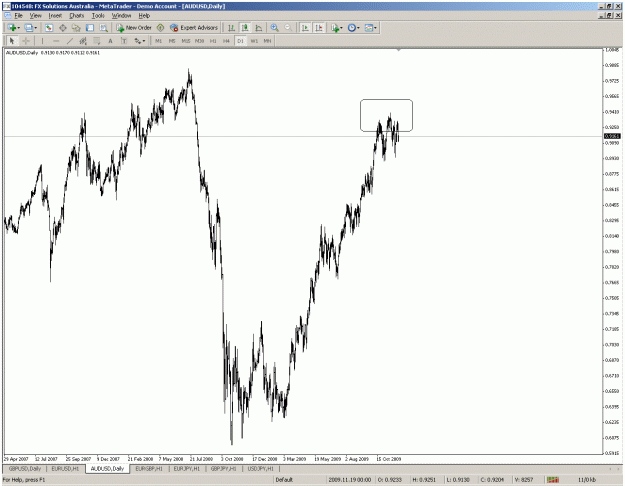Screen dimensions: 625x486
Task: Switch to the GBPUSD,Daily chart tab
Action: [x=25, y=468]
